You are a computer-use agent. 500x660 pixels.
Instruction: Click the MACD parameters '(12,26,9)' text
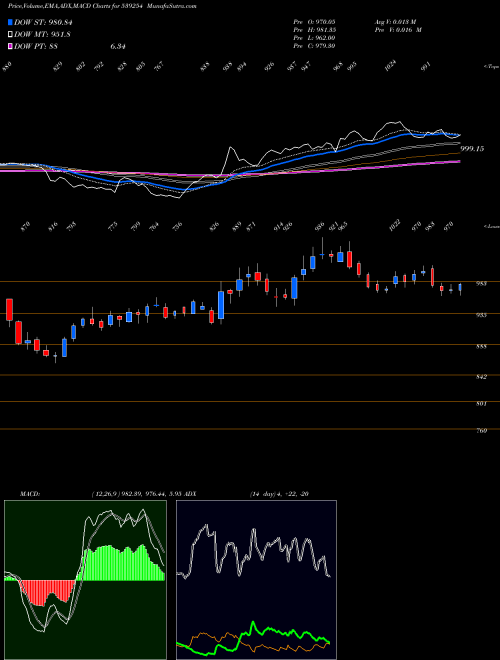[x=104, y=493]
